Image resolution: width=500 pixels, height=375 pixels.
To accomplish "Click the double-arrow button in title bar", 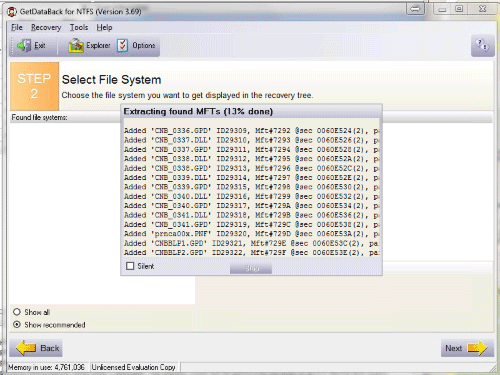I will click(x=415, y=9).
